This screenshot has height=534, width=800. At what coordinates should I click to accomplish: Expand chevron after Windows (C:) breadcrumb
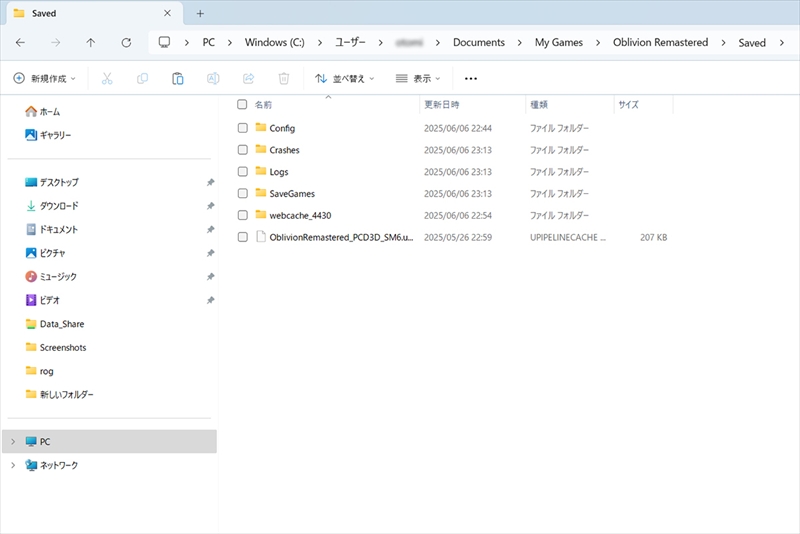pos(320,43)
